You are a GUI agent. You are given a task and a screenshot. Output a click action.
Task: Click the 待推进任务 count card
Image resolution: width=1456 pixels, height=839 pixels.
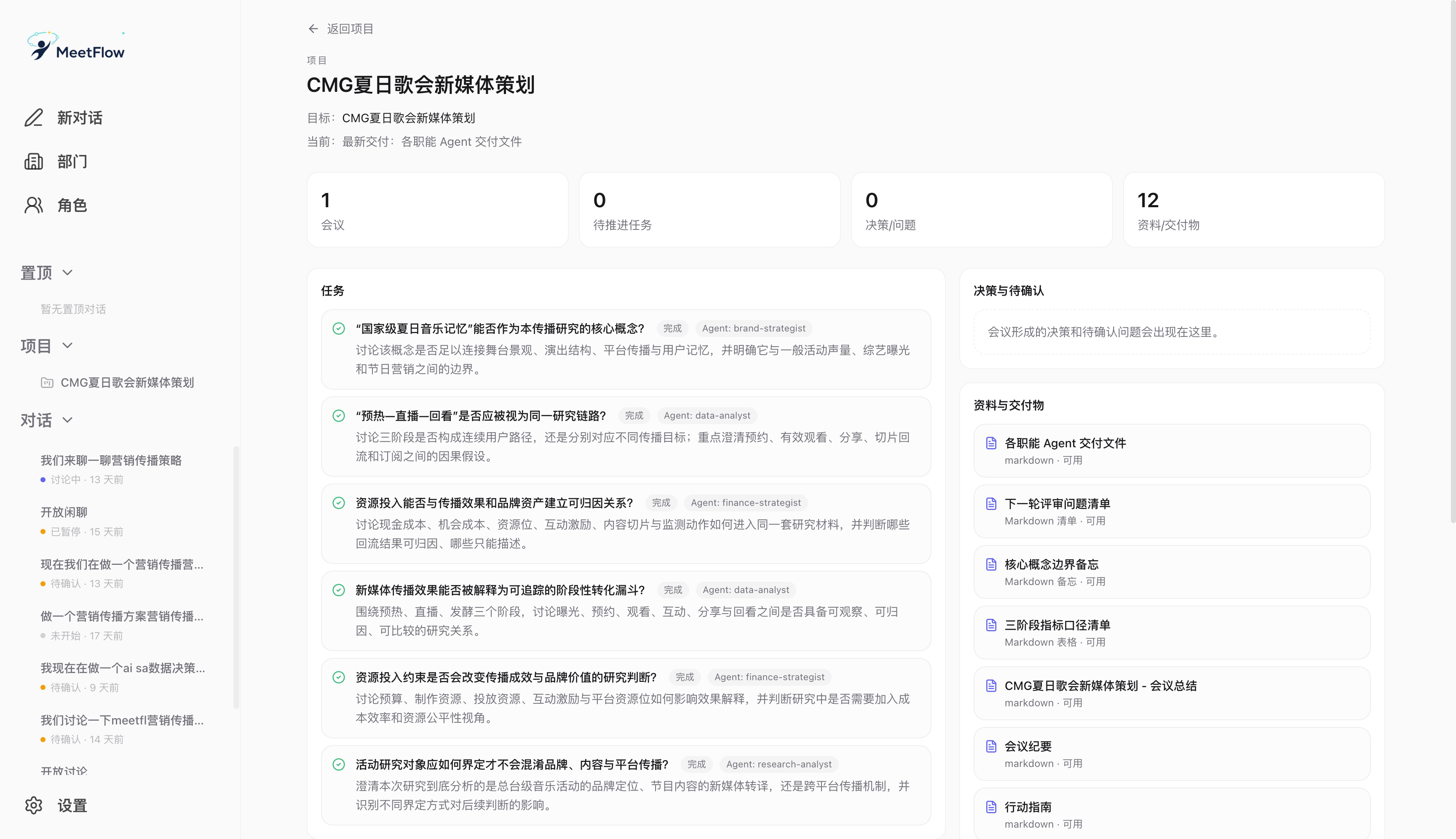click(709, 210)
